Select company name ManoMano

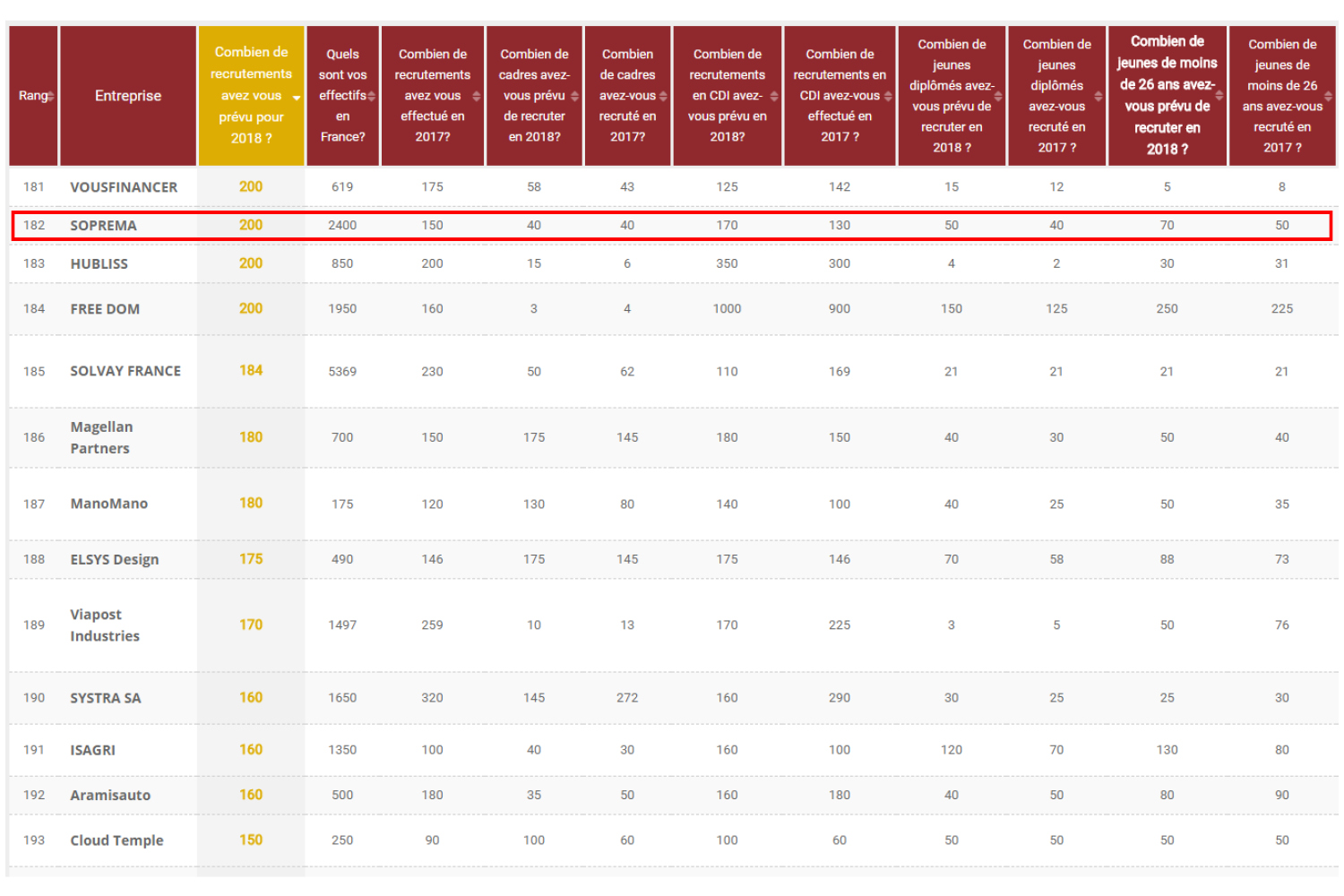[109, 504]
